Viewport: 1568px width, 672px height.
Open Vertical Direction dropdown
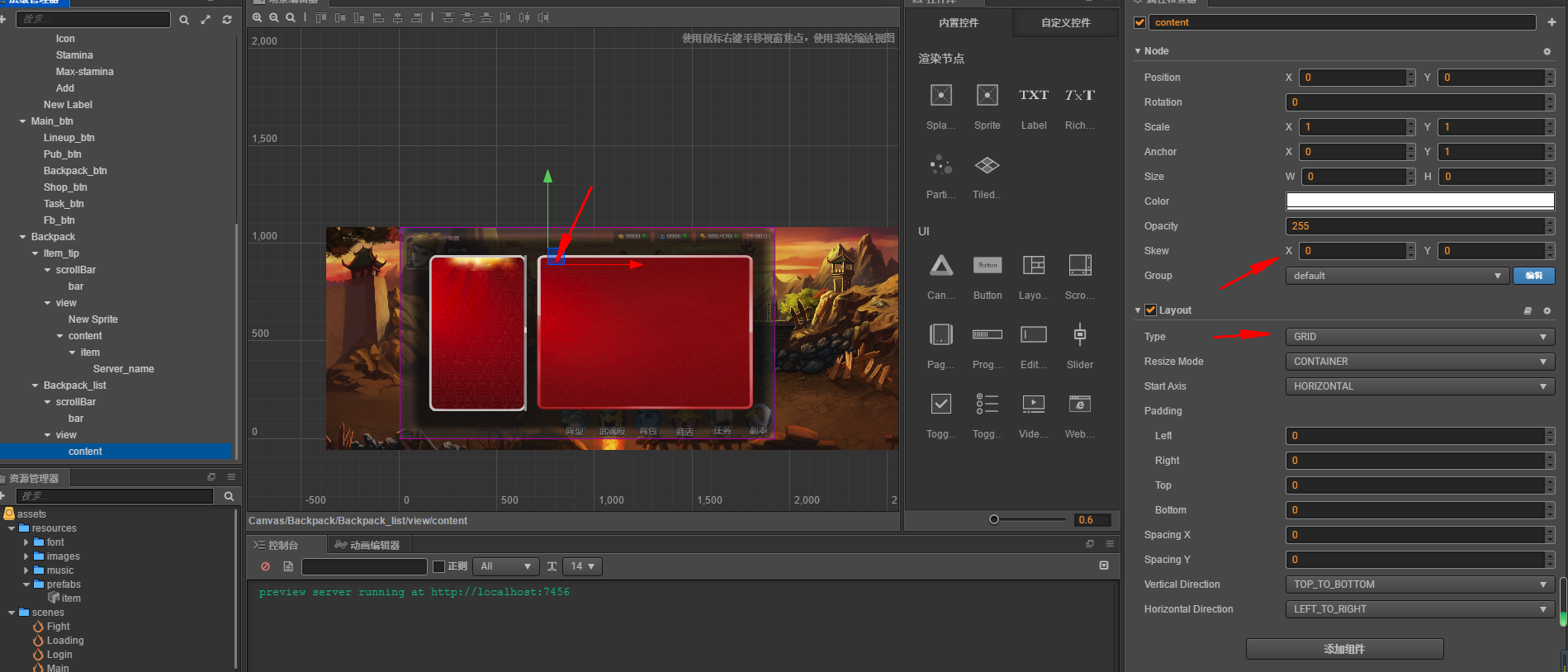1420,584
